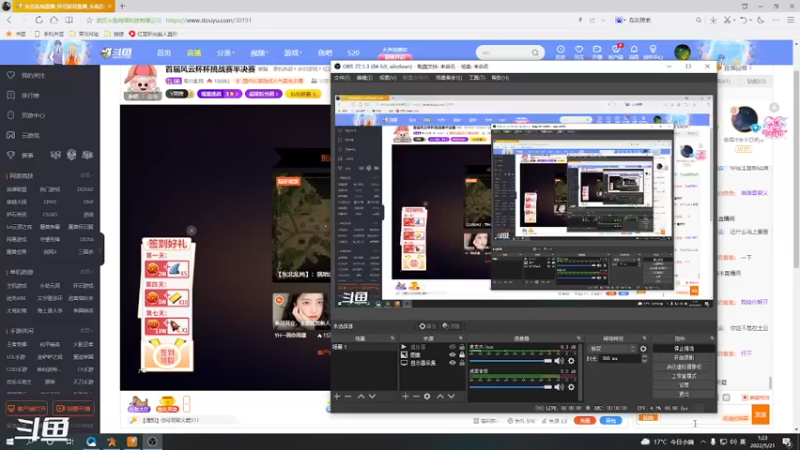Claim sign-in reward button in popup
800x450 pixels.
click(x=168, y=353)
